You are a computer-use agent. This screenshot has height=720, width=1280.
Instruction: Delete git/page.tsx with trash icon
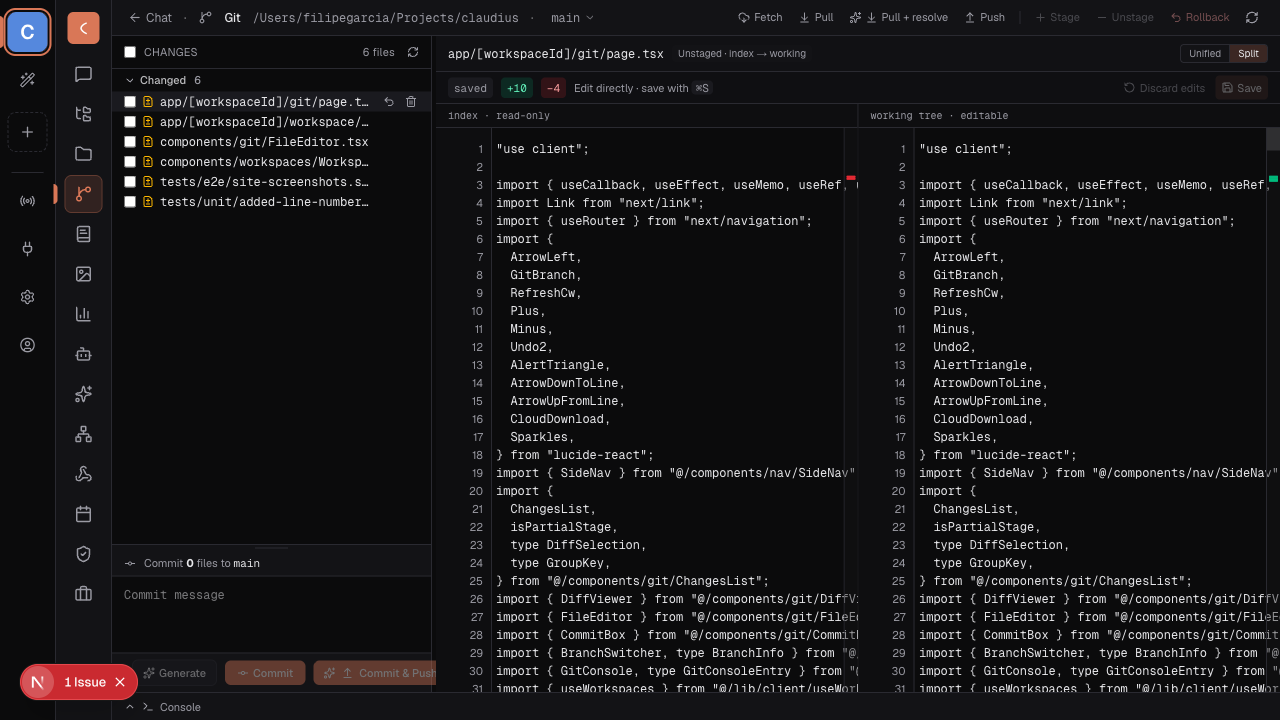(x=411, y=102)
